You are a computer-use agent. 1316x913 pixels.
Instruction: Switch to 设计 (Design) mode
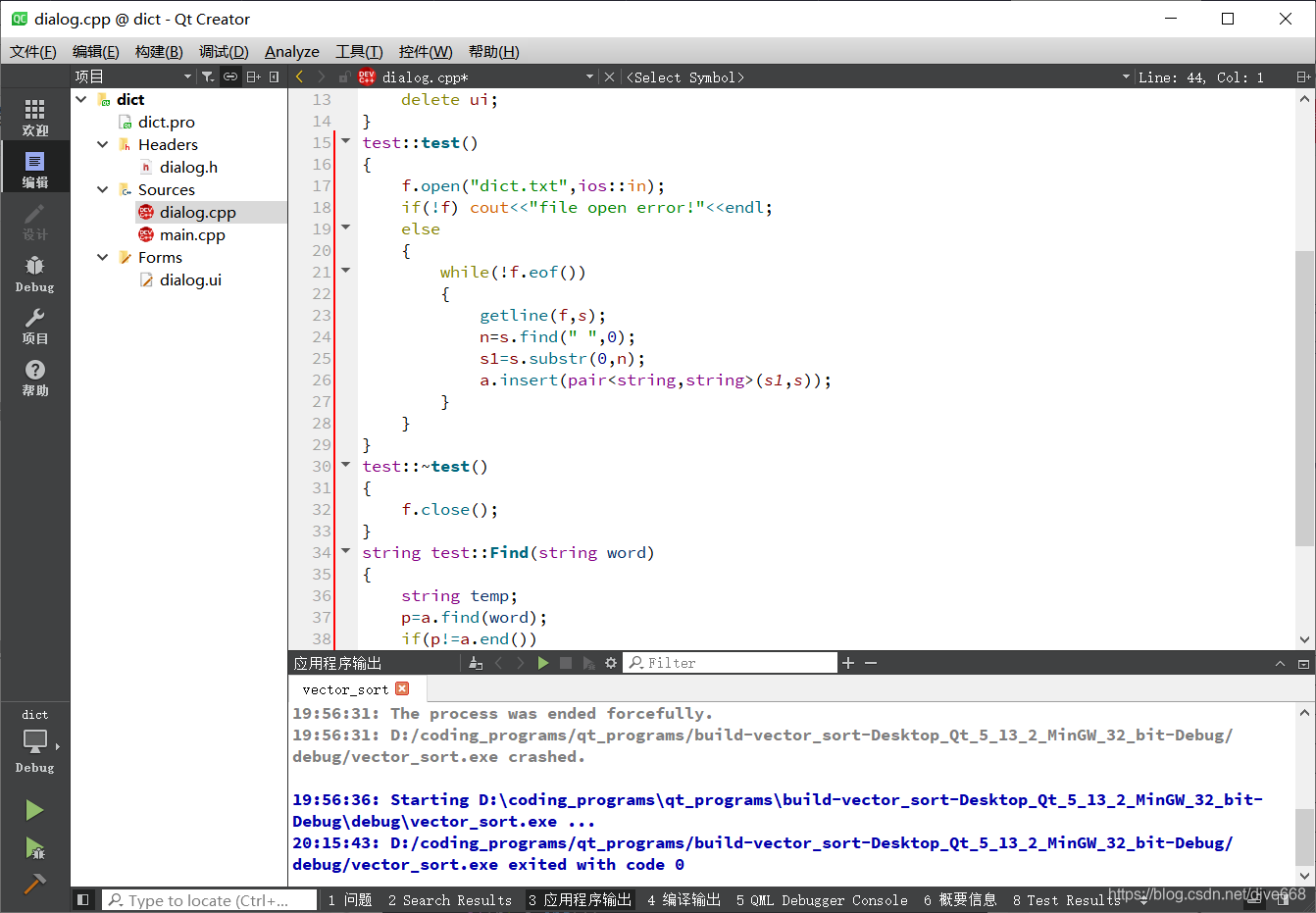click(x=35, y=221)
